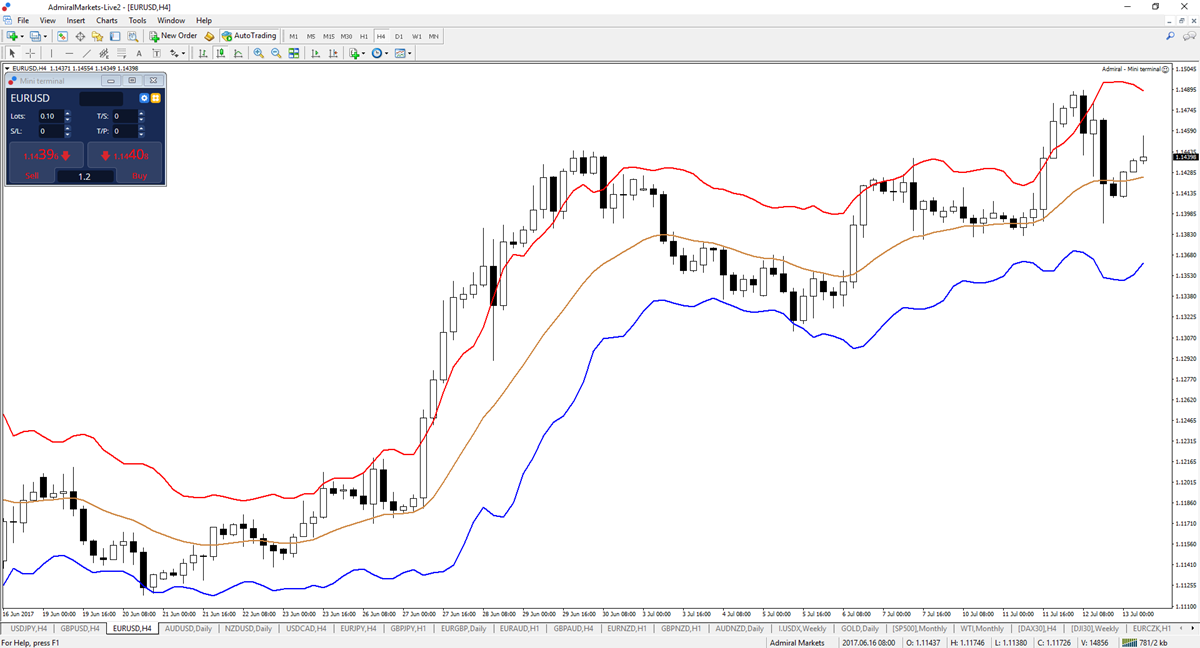Switch chart to Candlesticks mode

point(221,53)
